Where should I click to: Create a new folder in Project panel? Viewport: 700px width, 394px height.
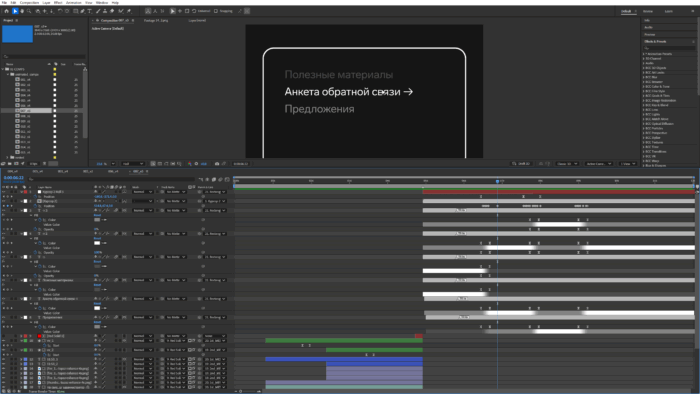tap(9, 164)
